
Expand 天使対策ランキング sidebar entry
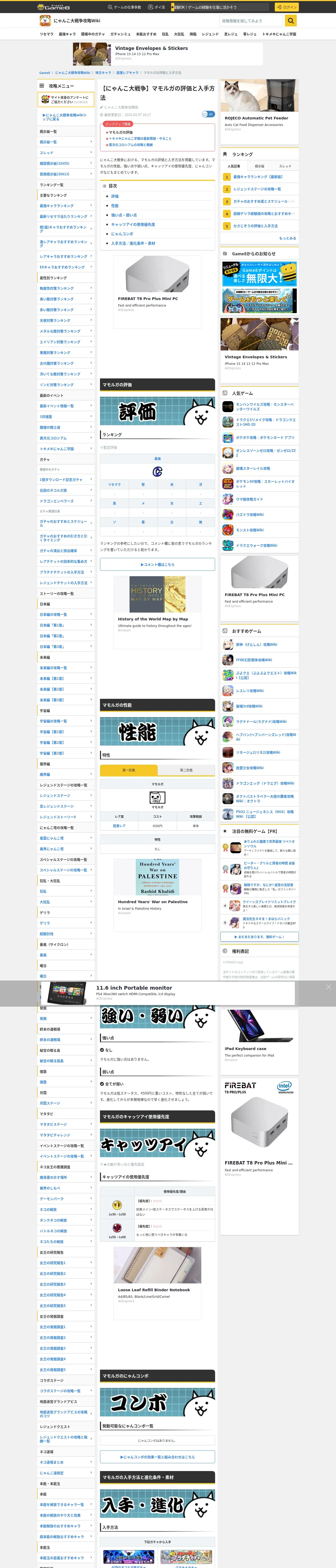coord(66,320)
